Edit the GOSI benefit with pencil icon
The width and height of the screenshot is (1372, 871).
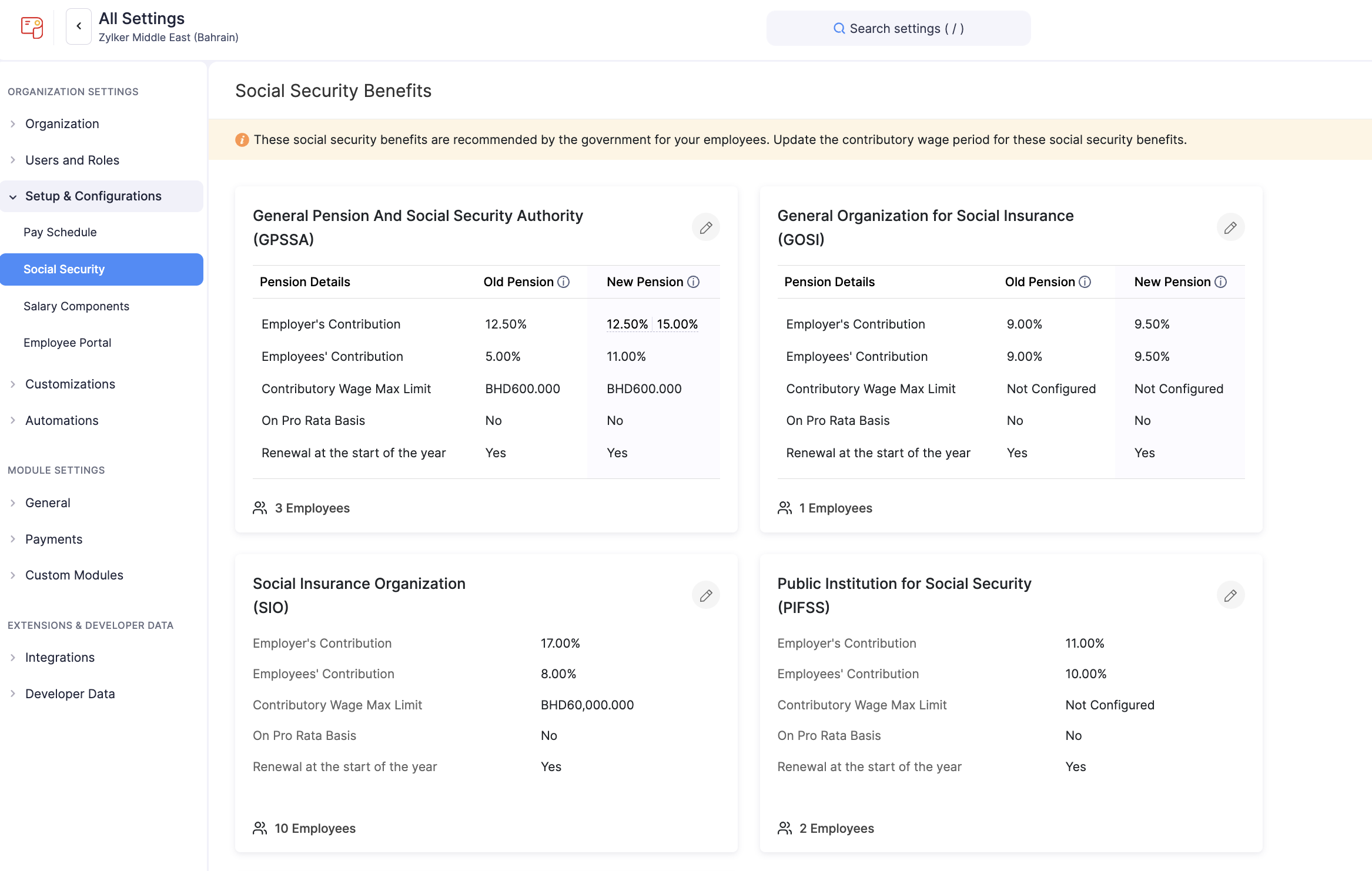coord(1230,227)
